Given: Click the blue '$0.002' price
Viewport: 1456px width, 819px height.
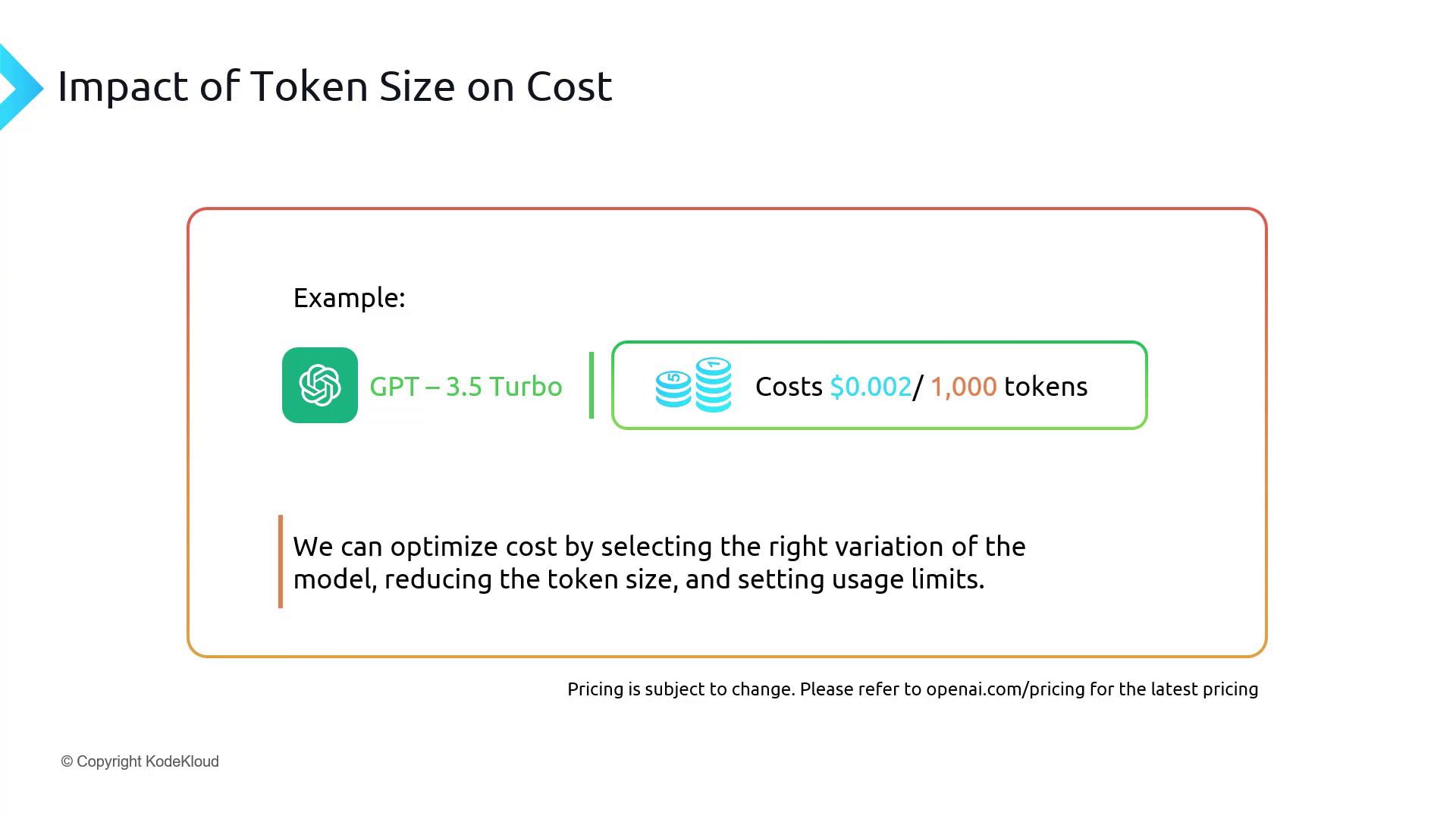Looking at the screenshot, I should coord(871,387).
